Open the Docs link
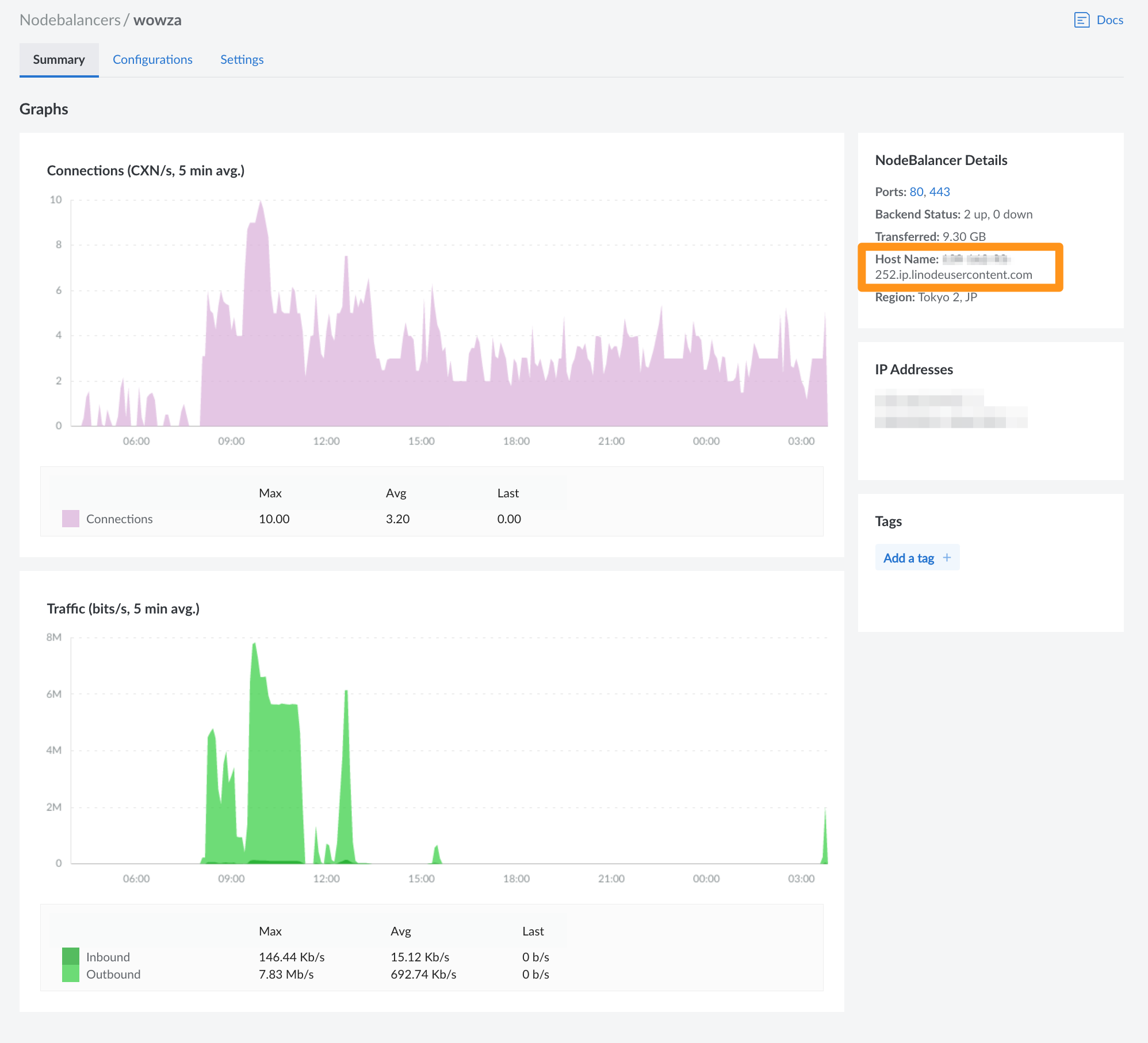This screenshot has height=1043, width=1148. [x=1109, y=20]
